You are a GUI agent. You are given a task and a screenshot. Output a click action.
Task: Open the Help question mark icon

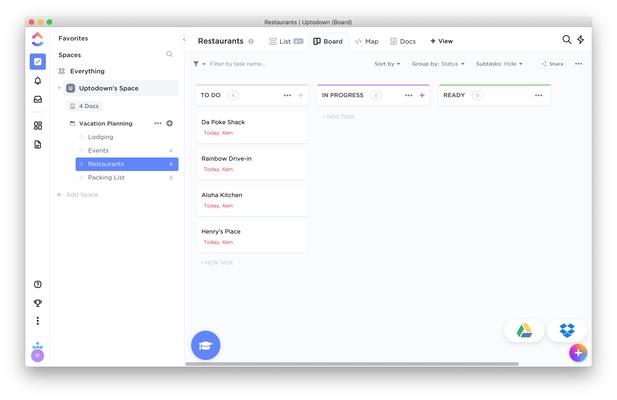(38, 284)
